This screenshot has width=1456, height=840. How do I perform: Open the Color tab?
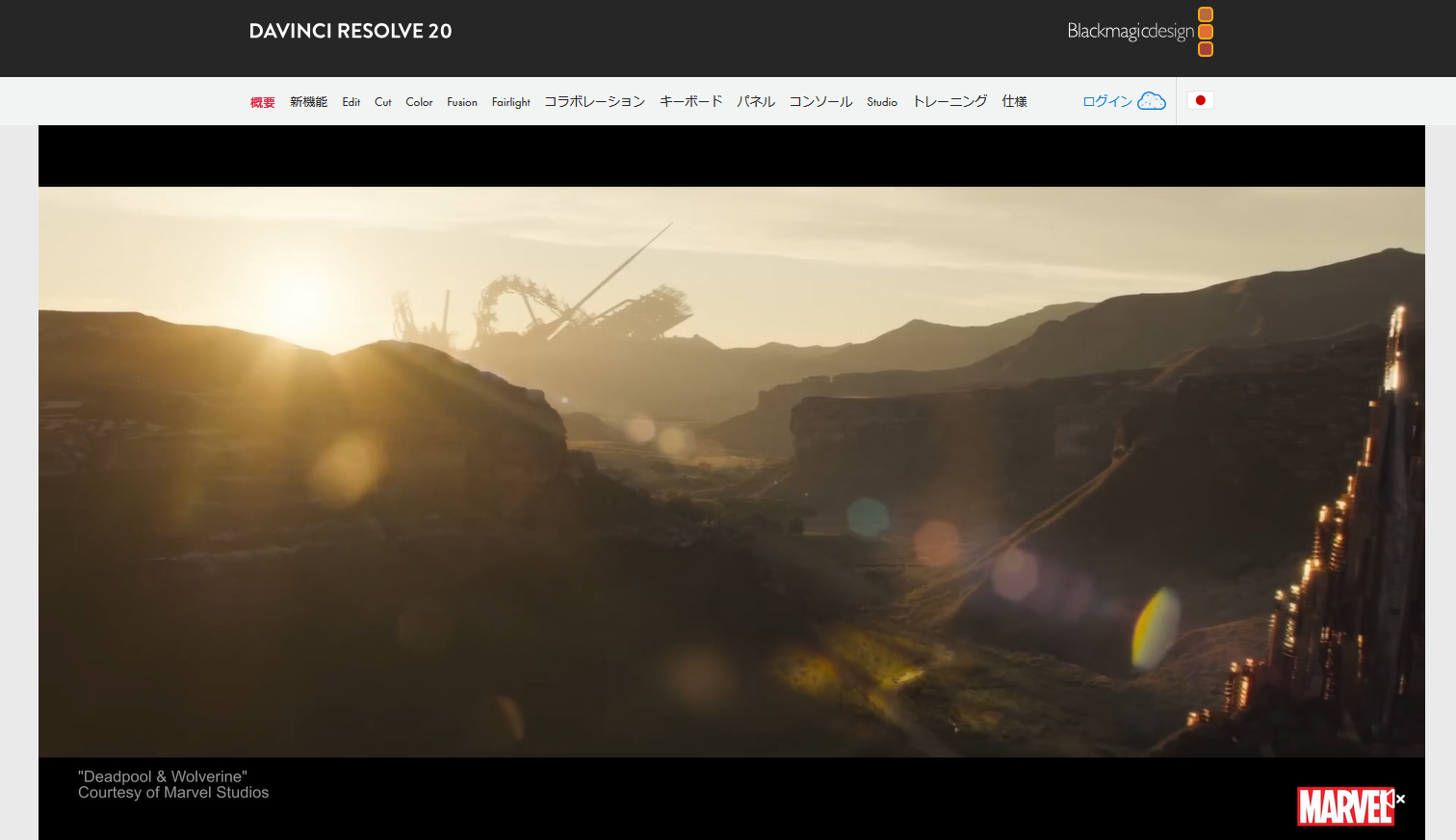pyautogui.click(x=419, y=102)
